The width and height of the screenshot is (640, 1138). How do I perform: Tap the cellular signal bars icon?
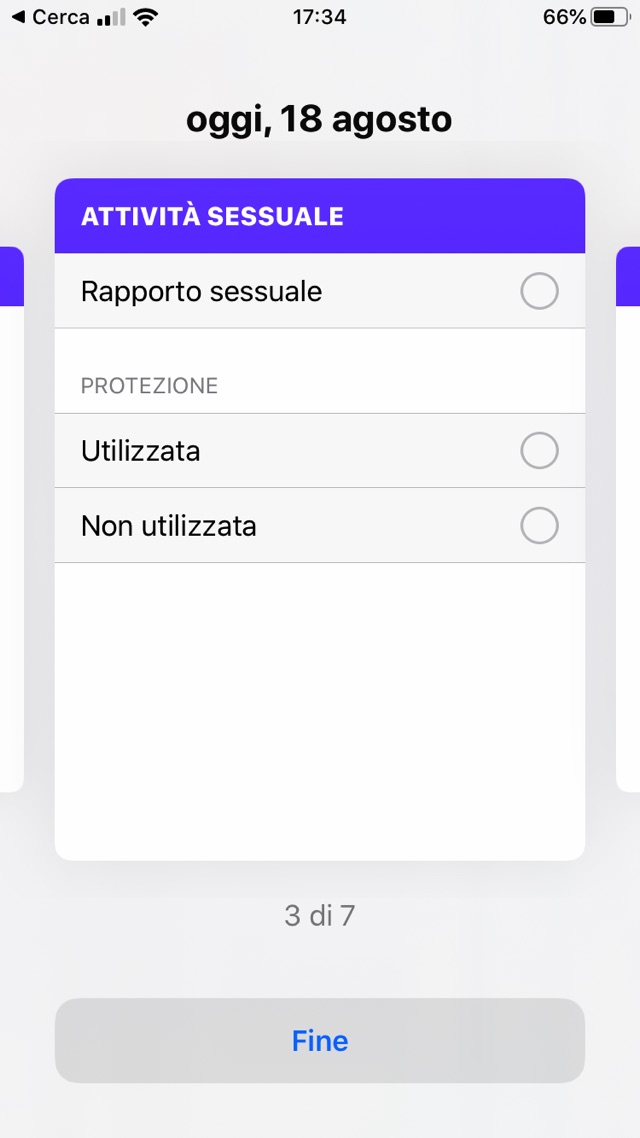111,17
